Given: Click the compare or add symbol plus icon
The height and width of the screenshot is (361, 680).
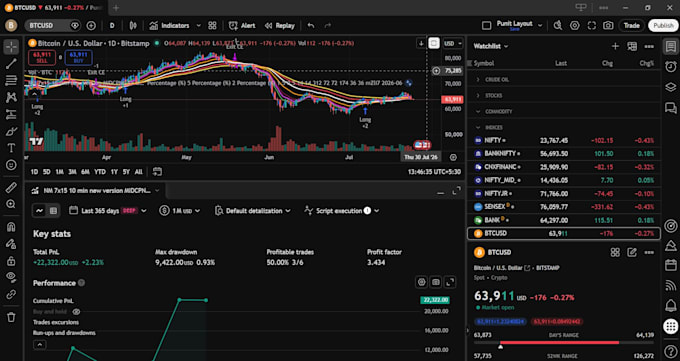Looking at the screenshot, I should (x=91, y=26).
